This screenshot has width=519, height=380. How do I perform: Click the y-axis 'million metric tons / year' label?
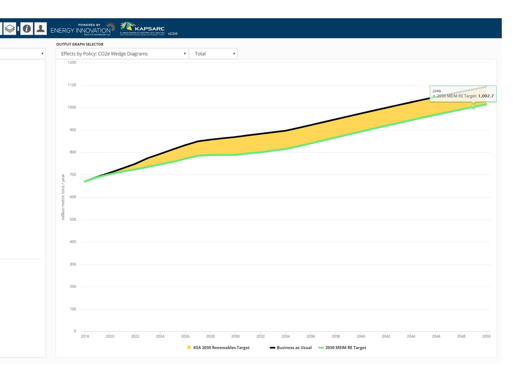63,197
